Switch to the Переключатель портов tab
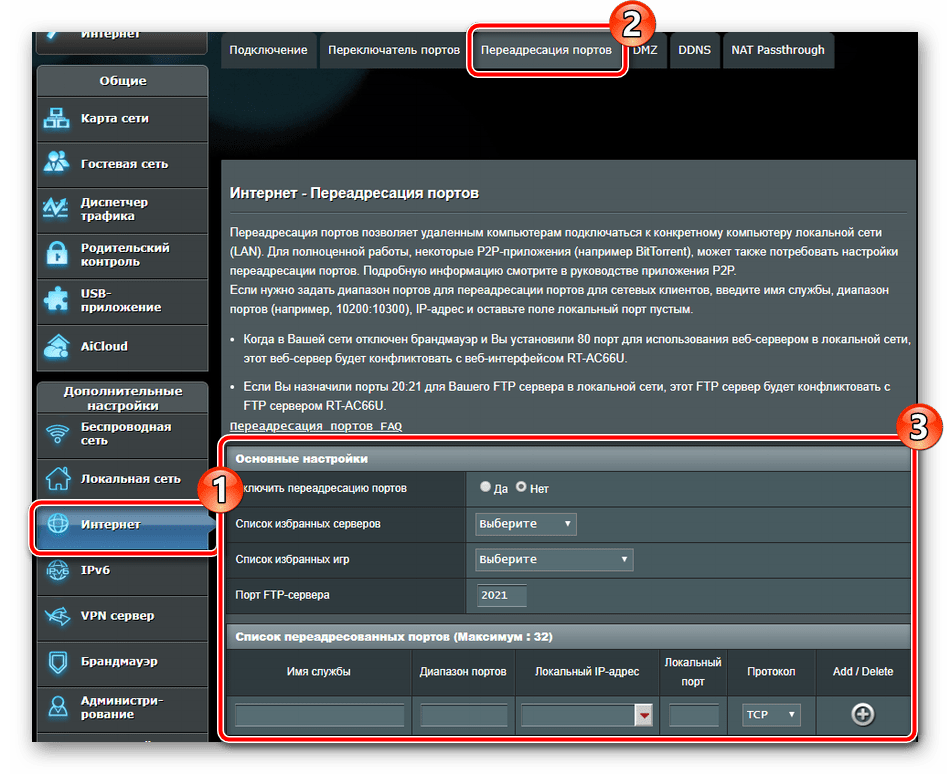 [x=394, y=50]
